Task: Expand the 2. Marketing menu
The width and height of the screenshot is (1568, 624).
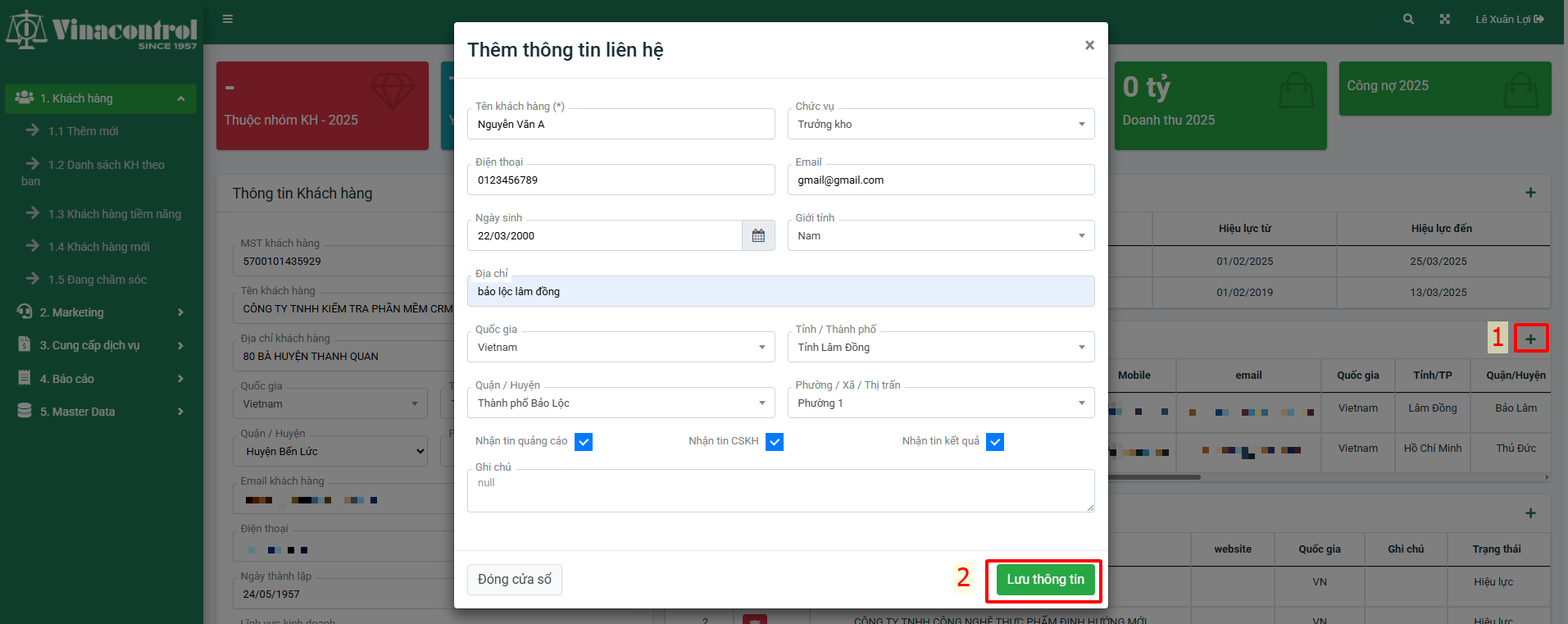Action: point(180,312)
